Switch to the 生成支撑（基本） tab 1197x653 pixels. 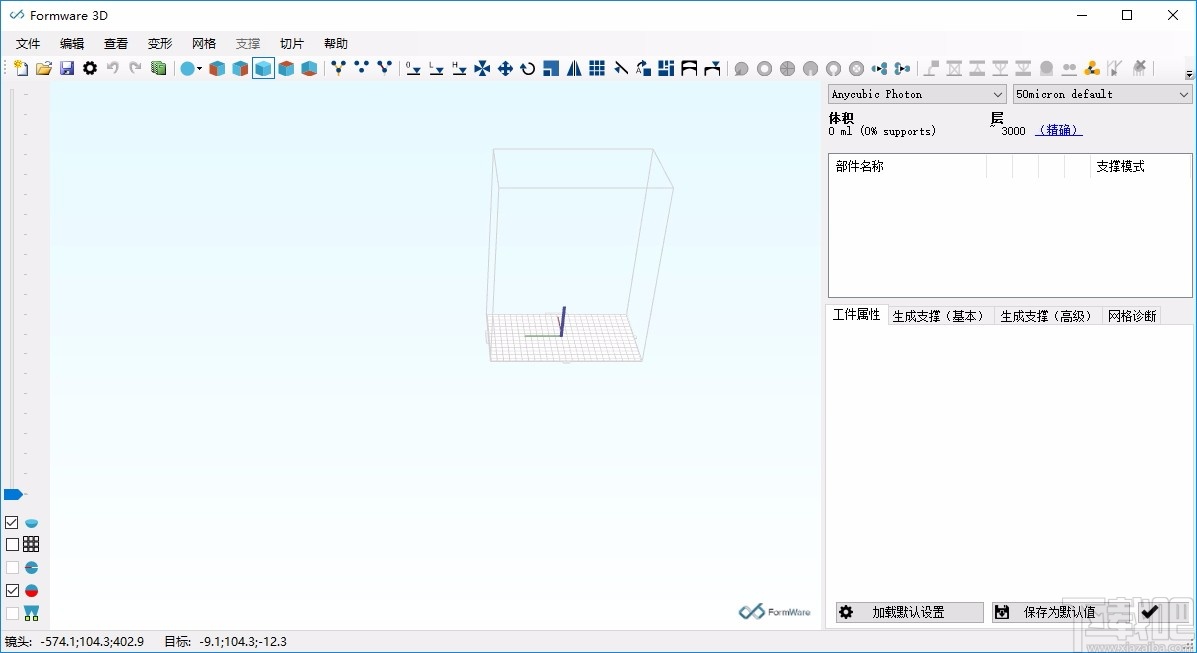pyautogui.click(x=939, y=314)
